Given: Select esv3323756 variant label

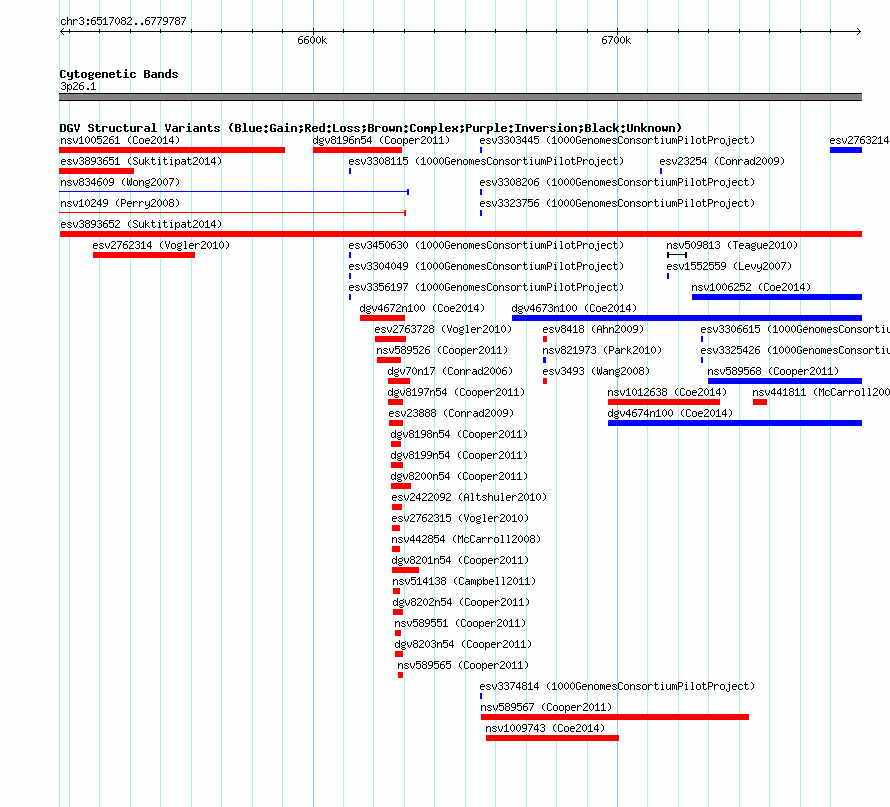Looking at the screenshot, I should point(617,203).
